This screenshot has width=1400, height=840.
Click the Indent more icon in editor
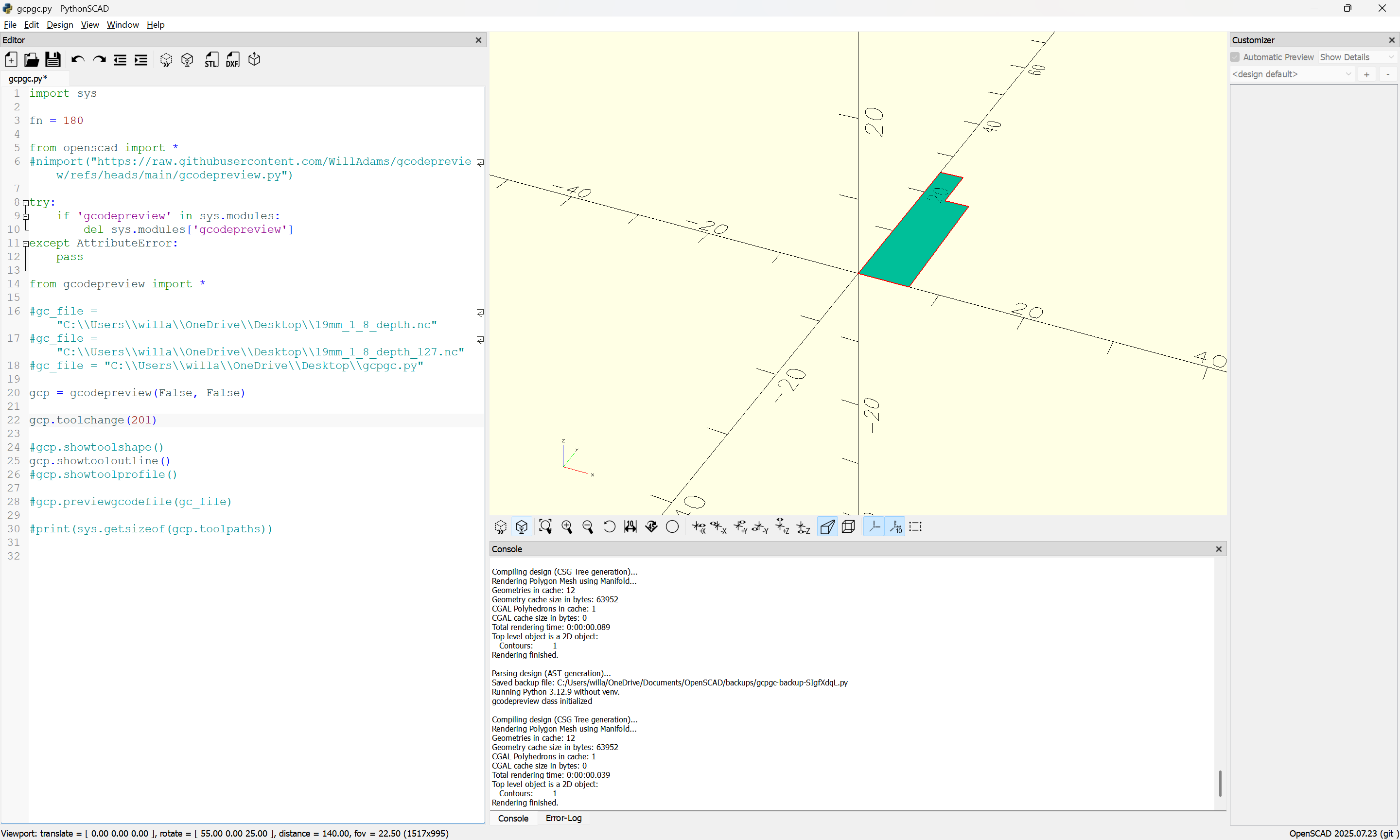[x=141, y=59]
